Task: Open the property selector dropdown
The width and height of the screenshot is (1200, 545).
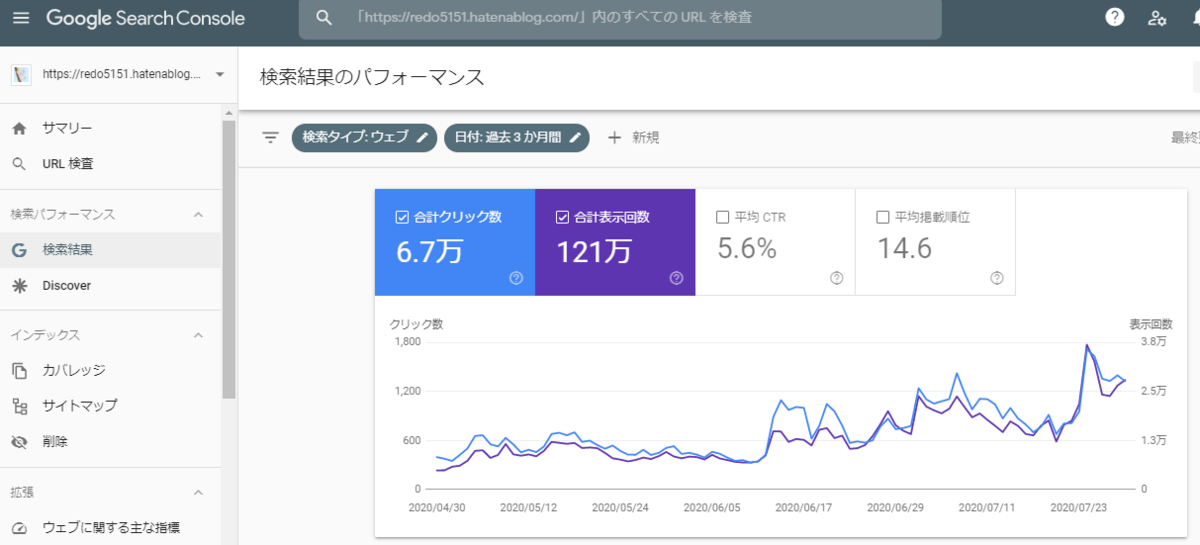Action: (219, 75)
